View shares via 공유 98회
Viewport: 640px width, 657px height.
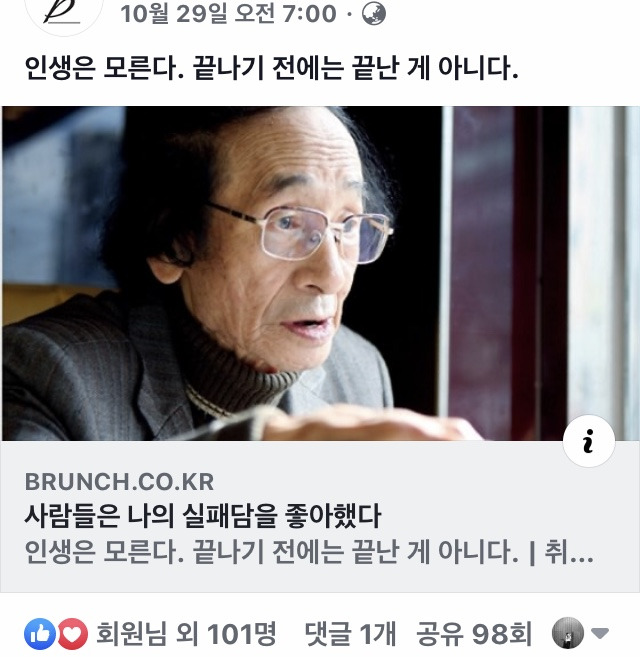[474, 634]
